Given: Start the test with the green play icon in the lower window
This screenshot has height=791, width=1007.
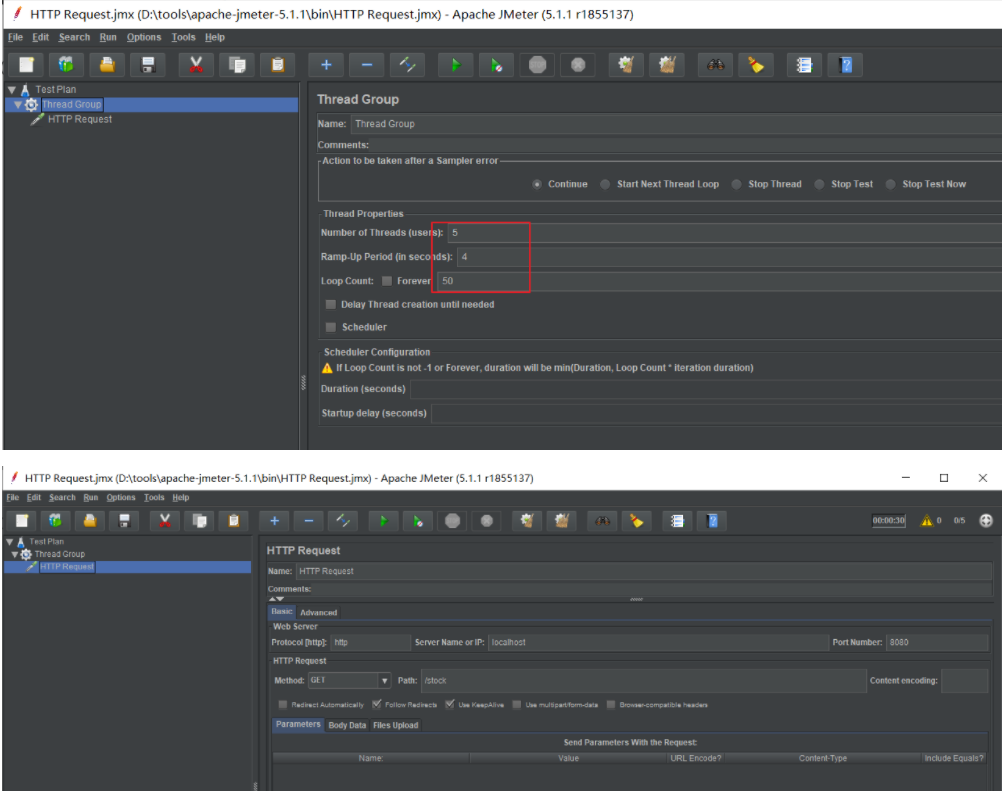Looking at the screenshot, I should pyautogui.click(x=383, y=521).
